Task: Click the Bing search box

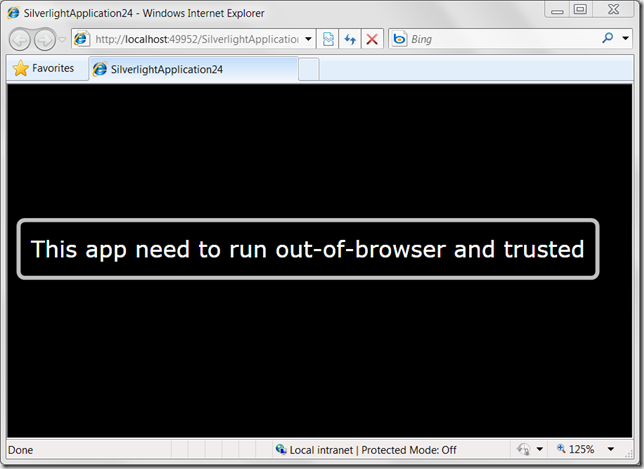Action: pyautogui.click(x=503, y=39)
